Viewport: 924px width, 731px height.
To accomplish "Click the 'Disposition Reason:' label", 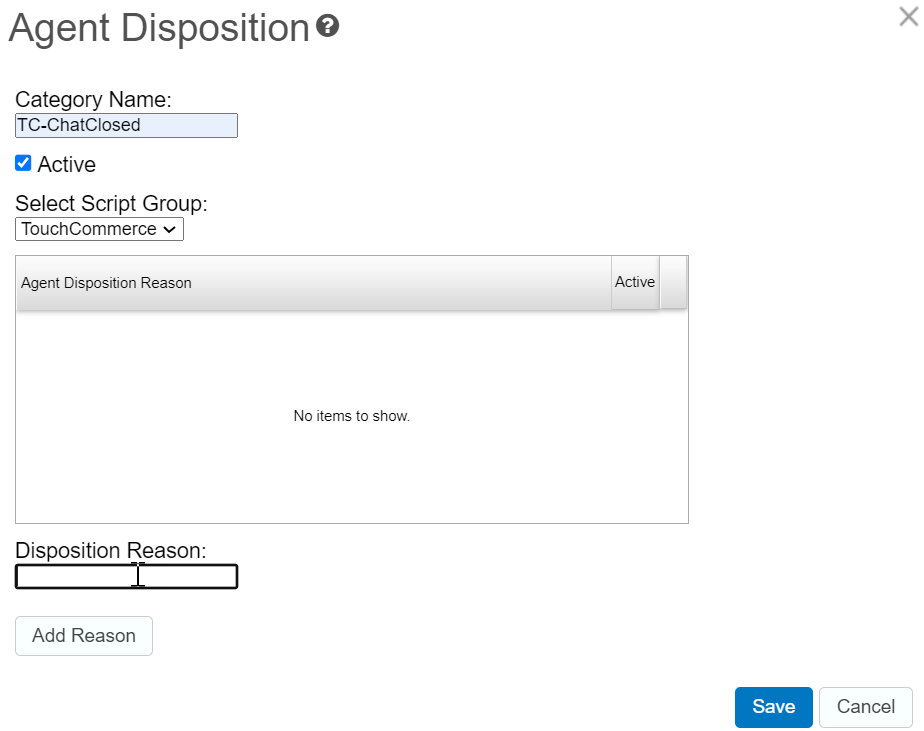I will (x=110, y=551).
